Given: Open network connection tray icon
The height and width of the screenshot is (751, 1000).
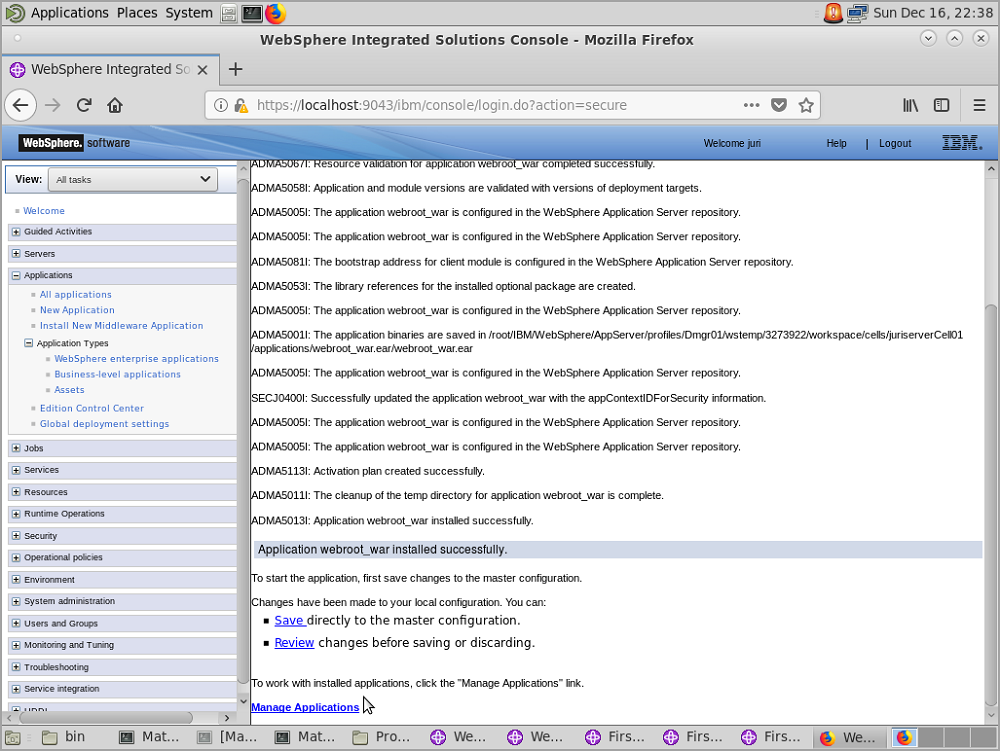Looking at the screenshot, I should click(x=858, y=13).
